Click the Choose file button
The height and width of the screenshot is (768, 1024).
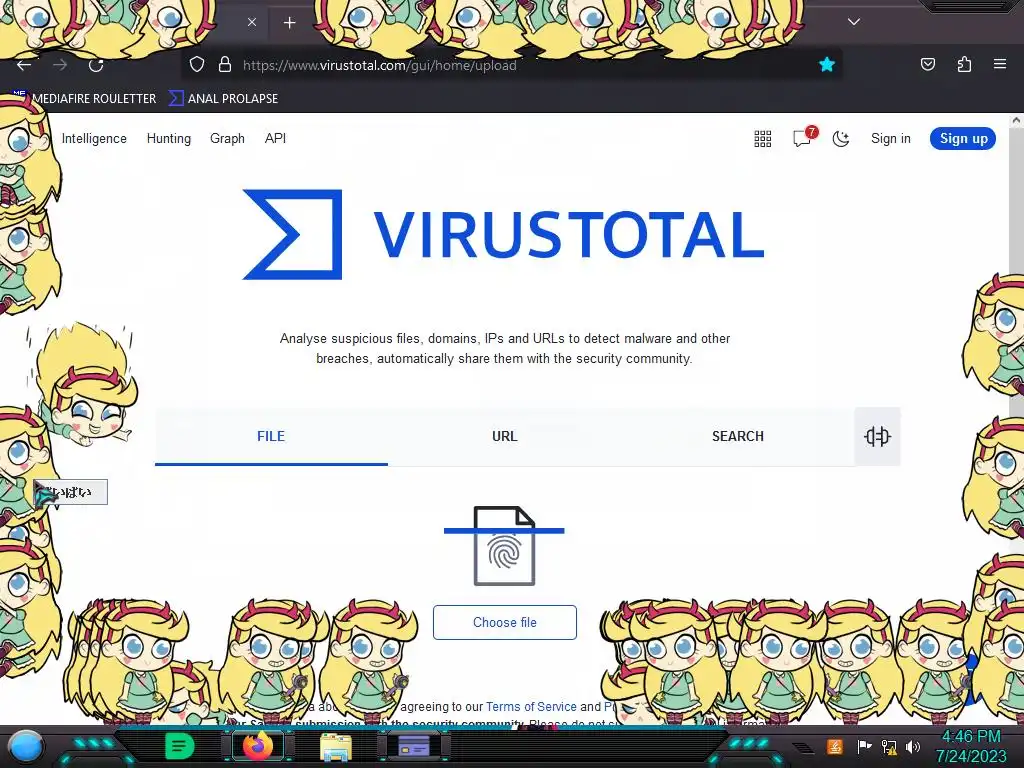(505, 622)
